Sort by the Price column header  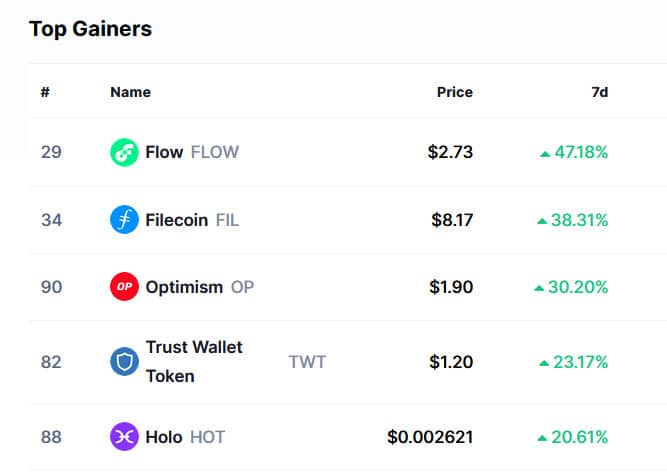[455, 92]
